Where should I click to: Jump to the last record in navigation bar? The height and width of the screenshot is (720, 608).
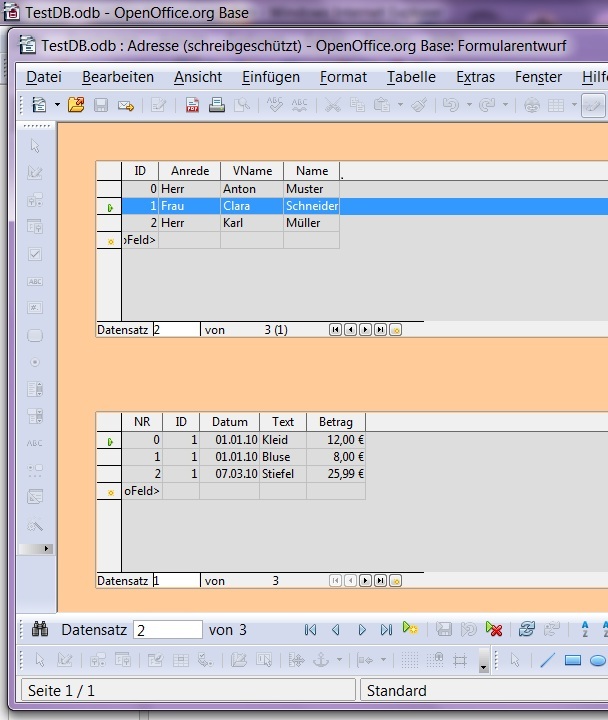pos(386,630)
